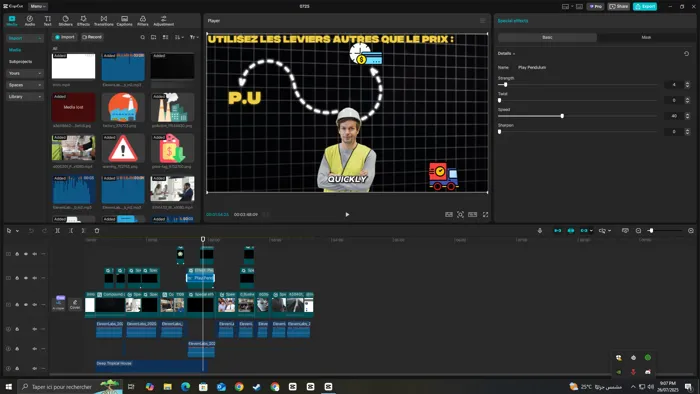
Task: Click the Cover edit button on main track
Action: coord(75,304)
